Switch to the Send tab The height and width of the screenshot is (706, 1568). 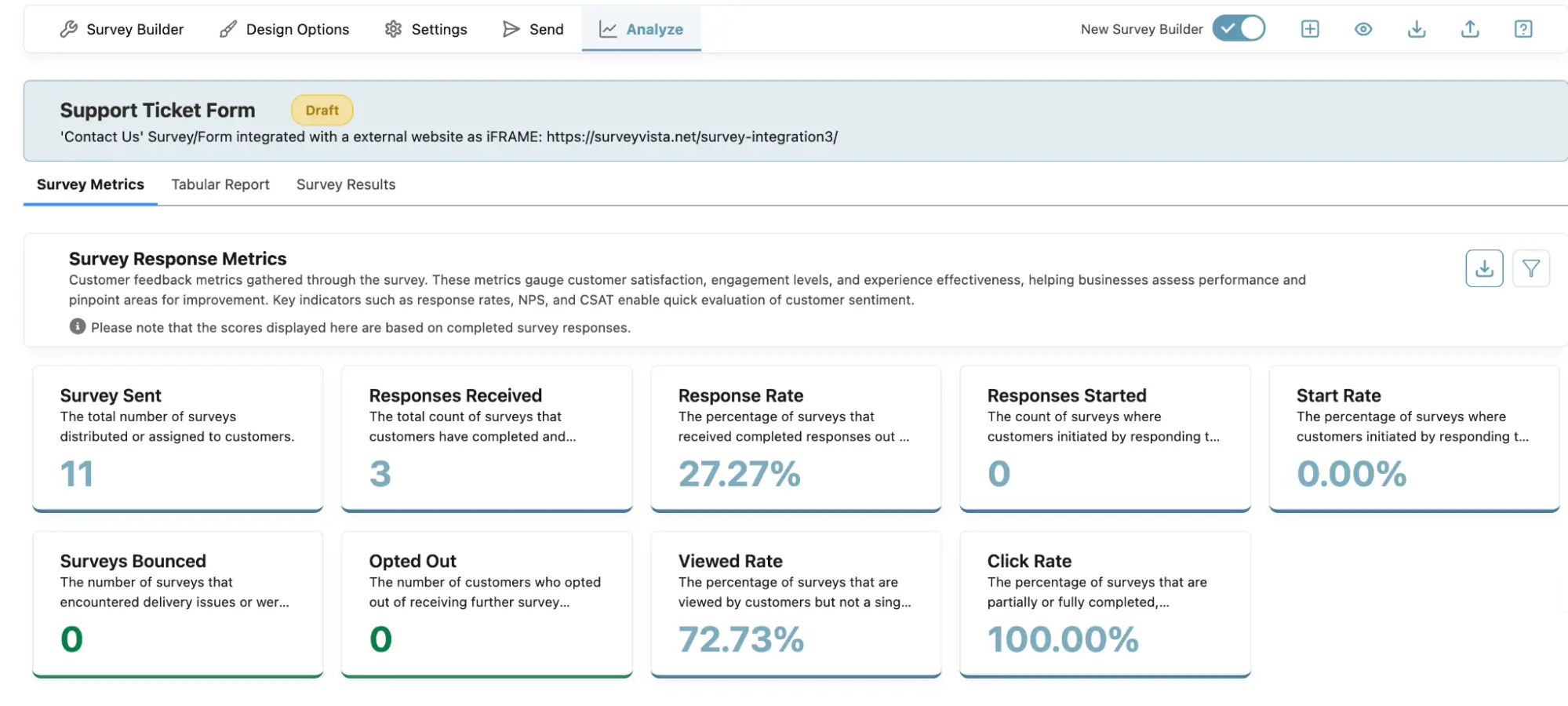(x=533, y=29)
